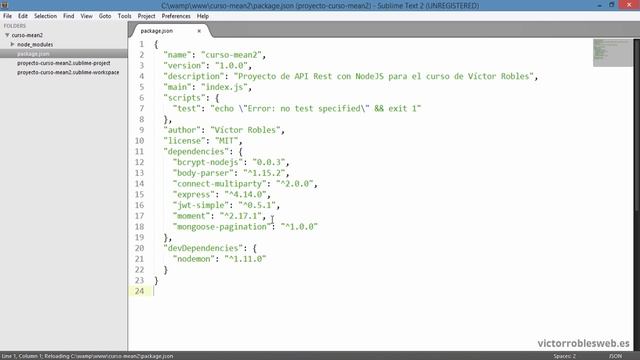
Task: Close the package.json tab
Action: 199,31
